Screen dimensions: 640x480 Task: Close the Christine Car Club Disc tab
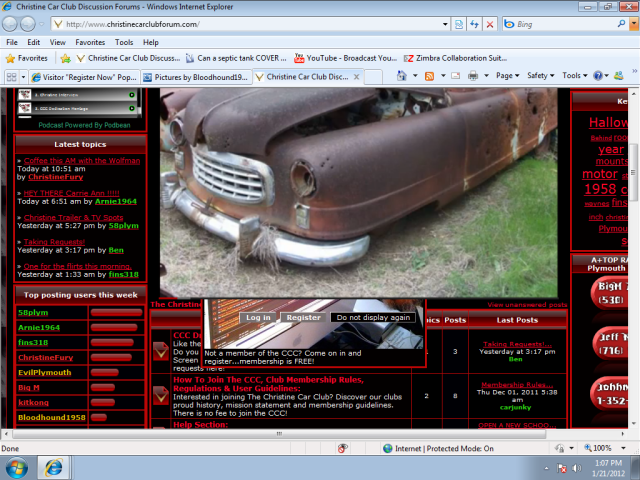(356, 77)
